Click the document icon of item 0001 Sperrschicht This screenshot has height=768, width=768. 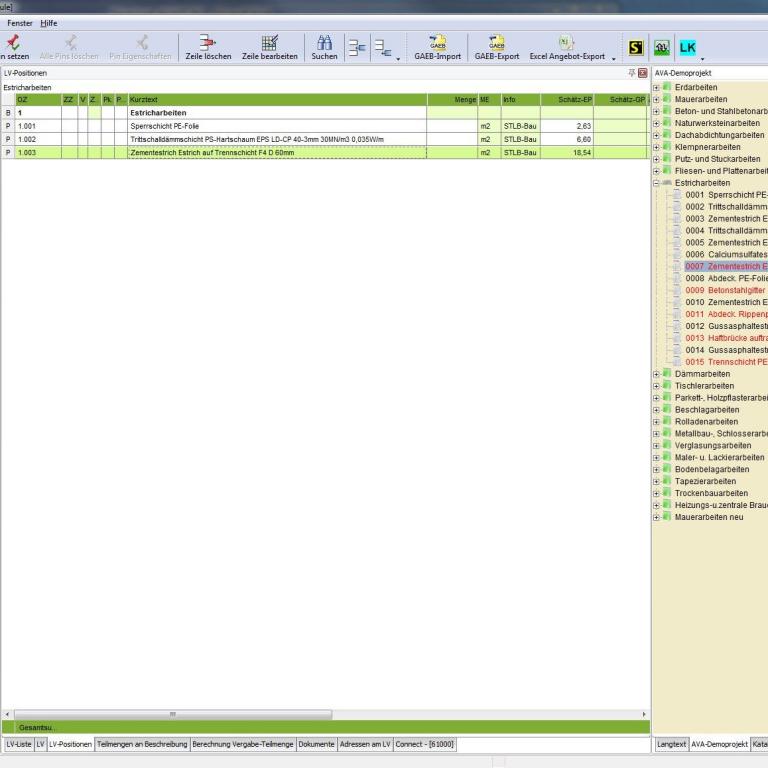pos(677,194)
